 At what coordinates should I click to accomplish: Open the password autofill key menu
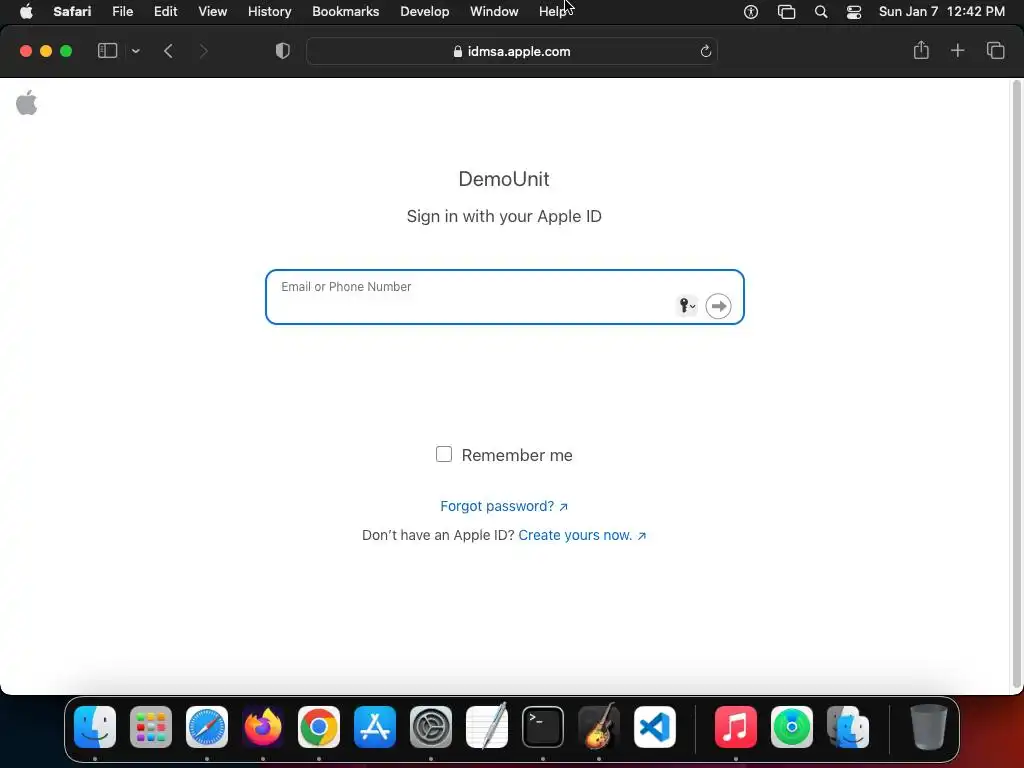687,306
